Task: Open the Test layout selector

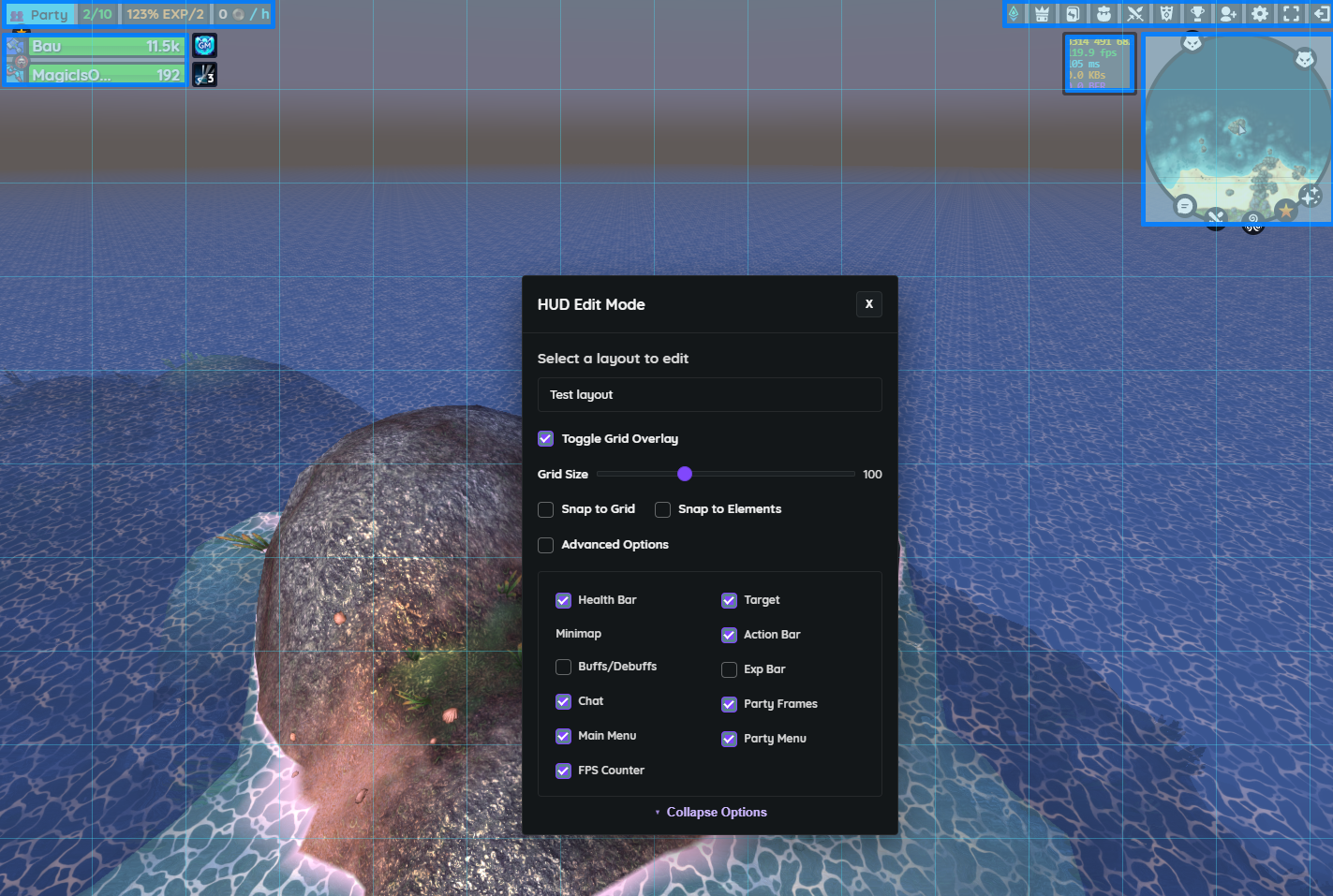Action: pyautogui.click(x=709, y=394)
